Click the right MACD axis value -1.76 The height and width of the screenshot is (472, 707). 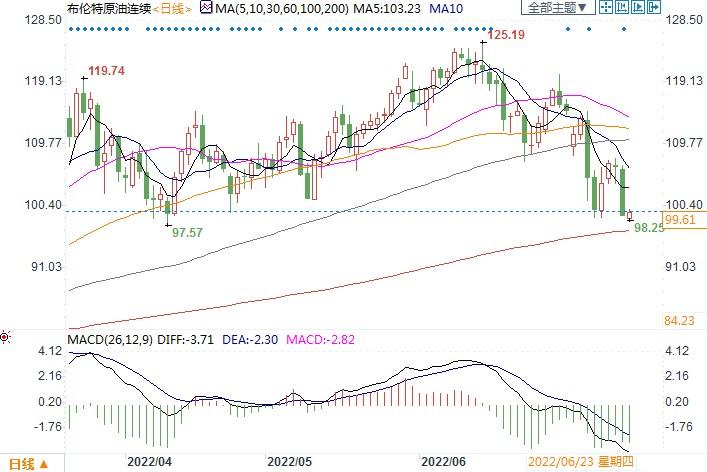[679, 426]
